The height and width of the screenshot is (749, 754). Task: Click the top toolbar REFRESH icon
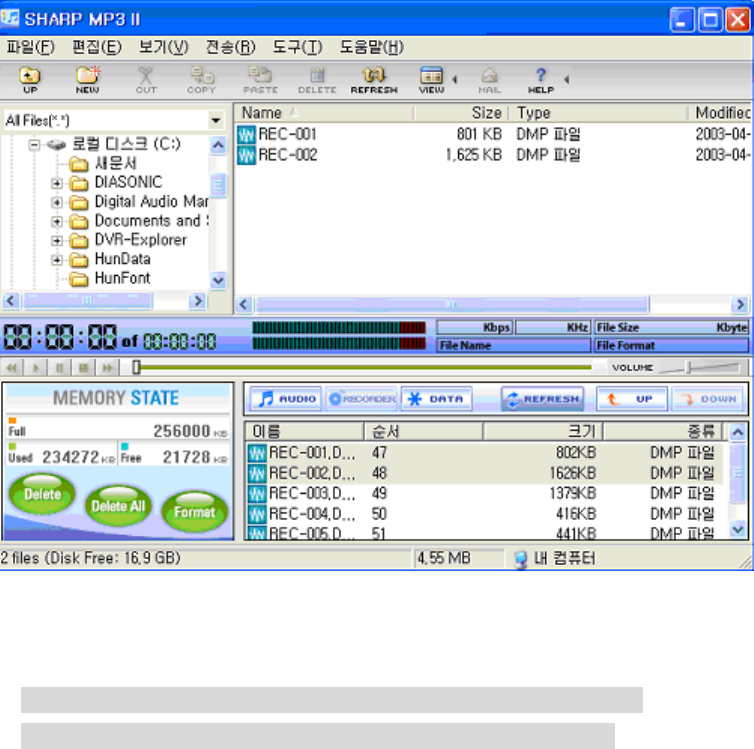[374, 79]
